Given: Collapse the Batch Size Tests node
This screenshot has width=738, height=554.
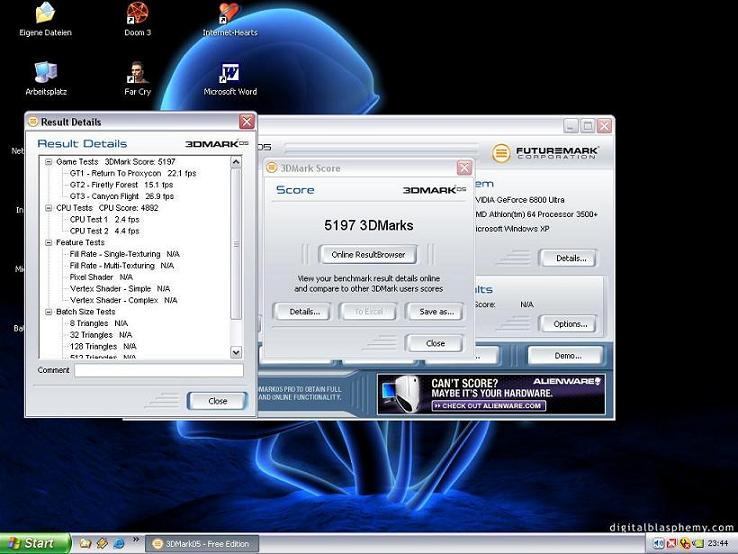Looking at the screenshot, I should pos(48,312).
